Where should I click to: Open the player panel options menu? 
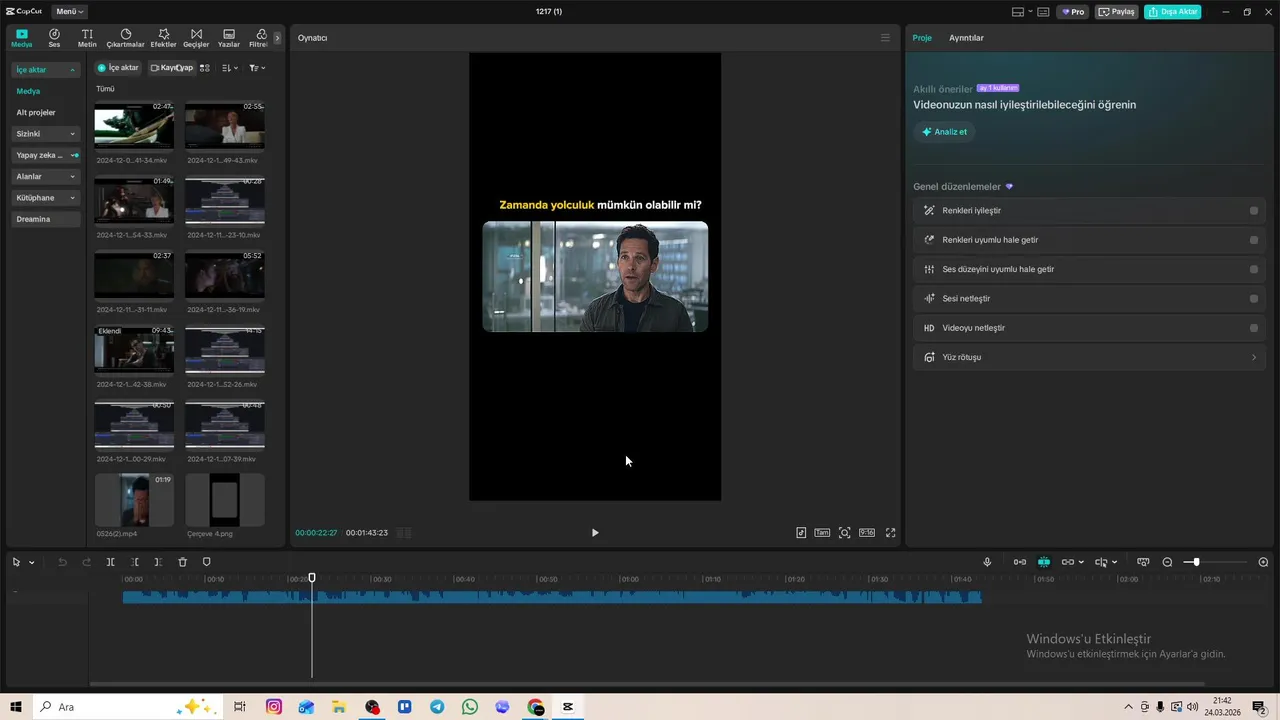(885, 38)
